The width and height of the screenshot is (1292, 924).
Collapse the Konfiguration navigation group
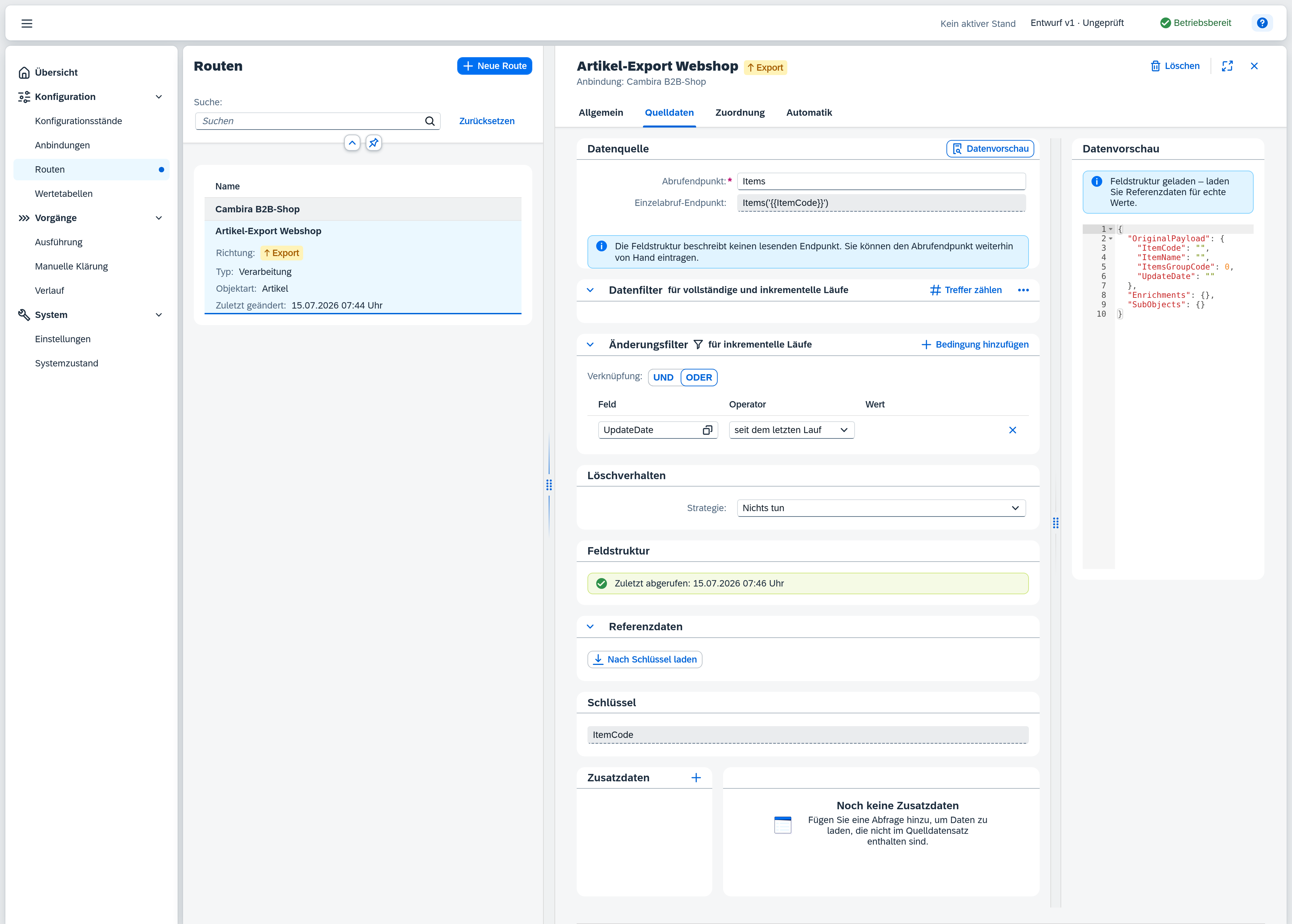(159, 97)
